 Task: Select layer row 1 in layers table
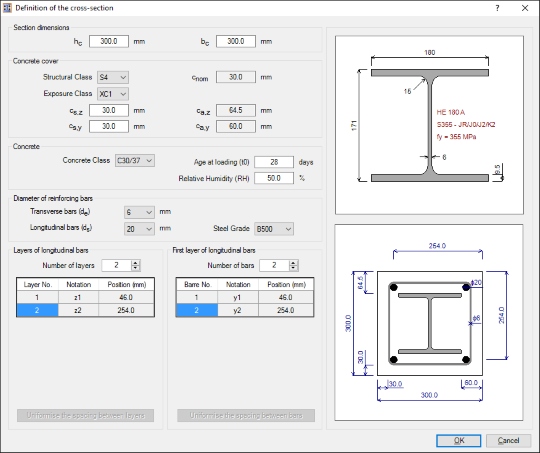[37, 297]
